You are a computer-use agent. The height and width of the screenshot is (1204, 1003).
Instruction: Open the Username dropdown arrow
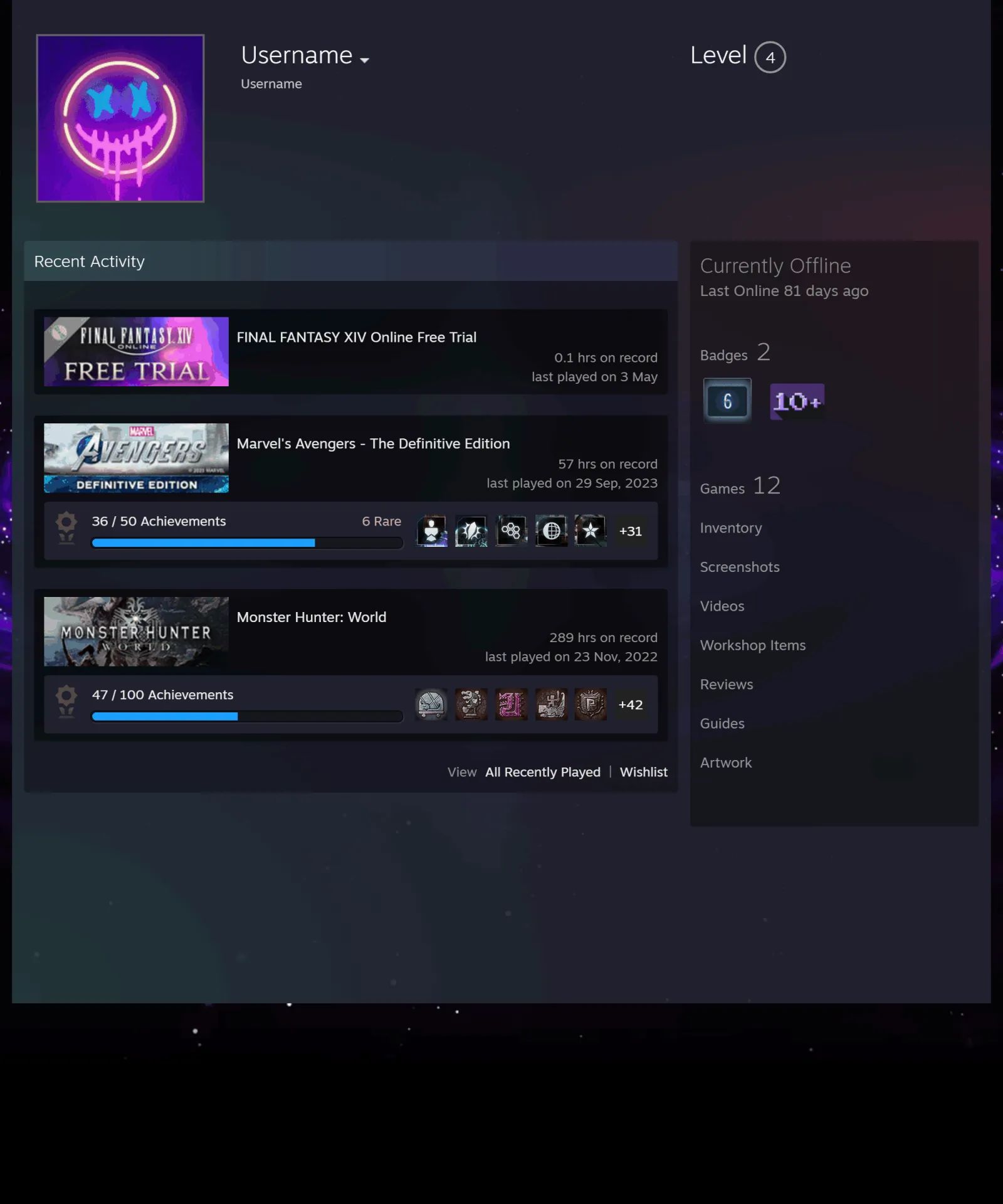[364, 60]
